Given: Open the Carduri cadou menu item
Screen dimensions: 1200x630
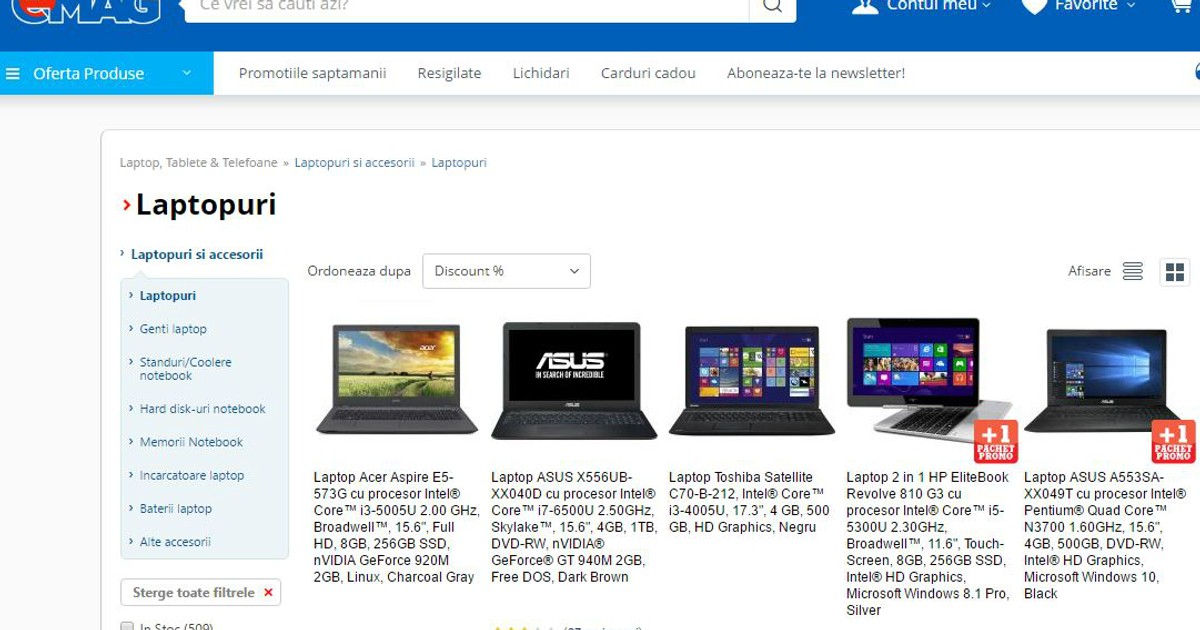Looking at the screenshot, I should click(648, 73).
